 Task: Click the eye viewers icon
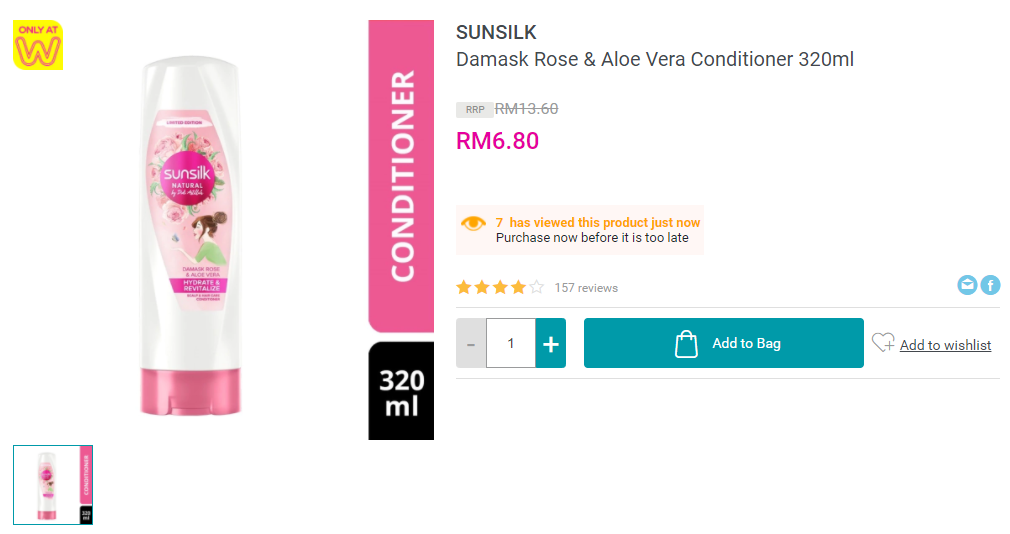pyautogui.click(x=473, y=223)
